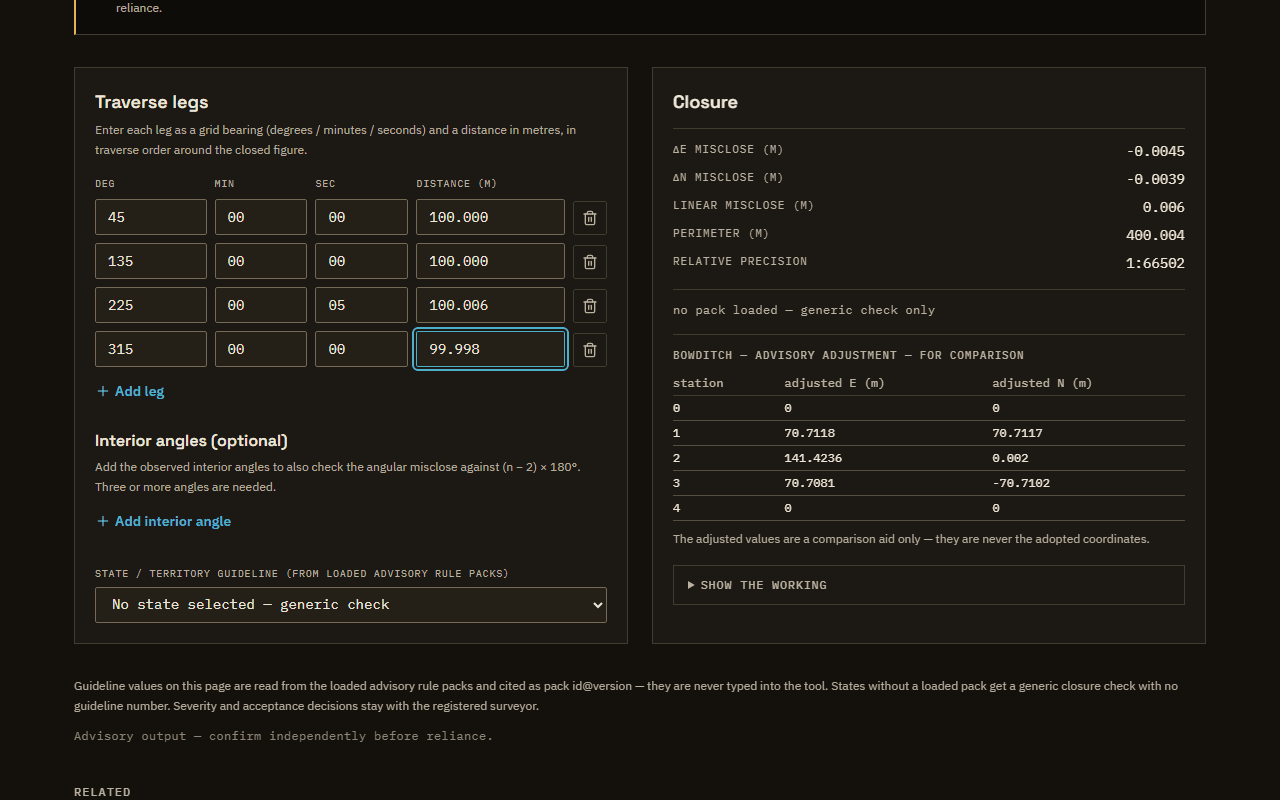Screen dimensions: 1280x800
Task: Edit degrees field showing 45
Action: pyautogui.click(x=151, y=217)
